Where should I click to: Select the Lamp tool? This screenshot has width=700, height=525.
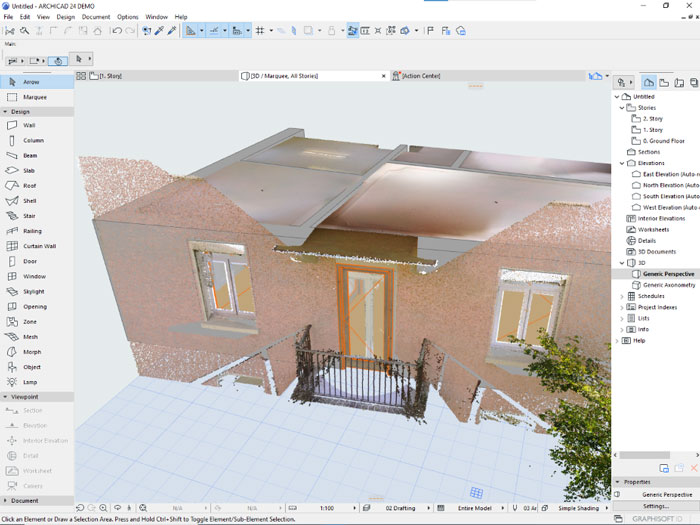pos(37,382)
